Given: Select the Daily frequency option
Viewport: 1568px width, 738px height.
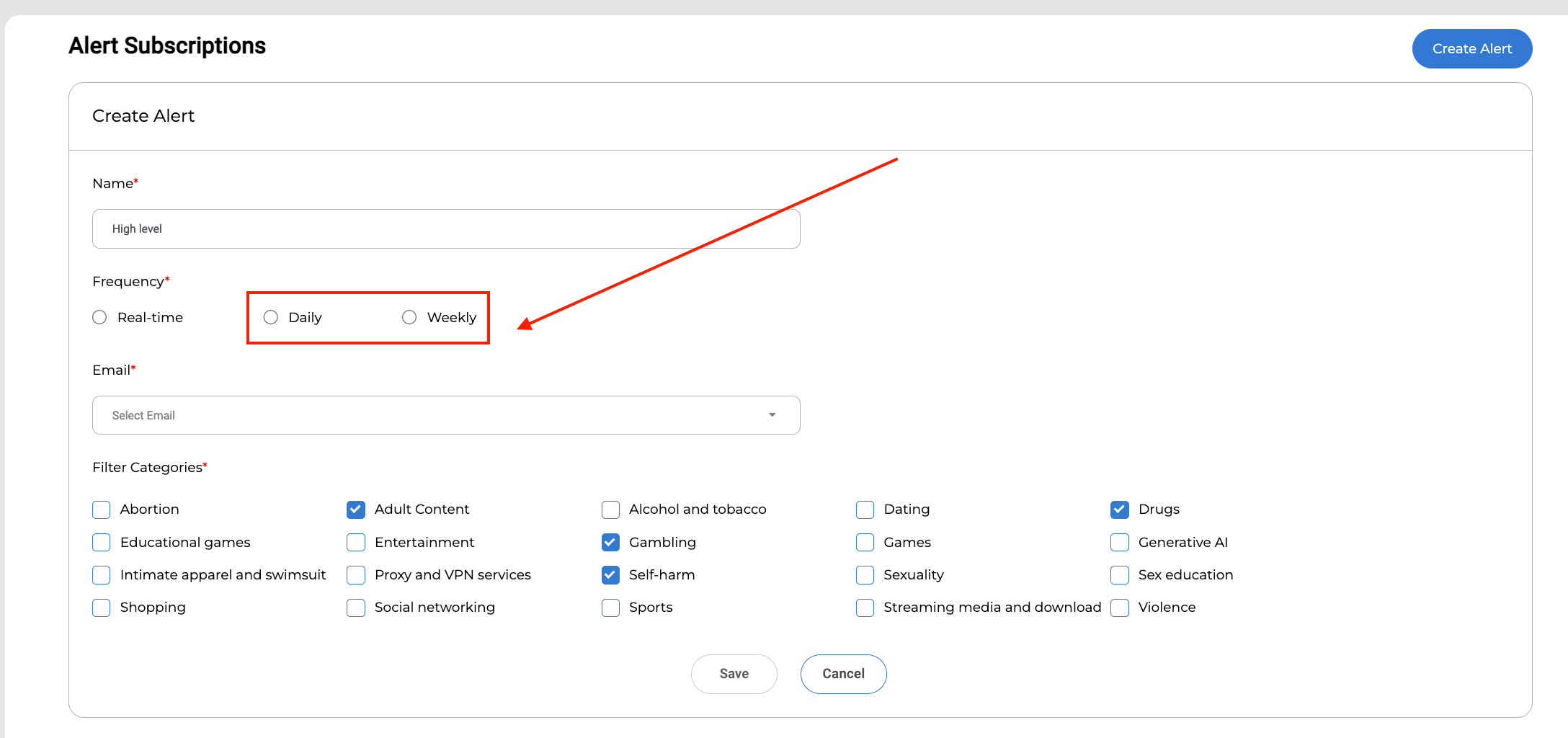Looking at the screenshot, I should point(271,317).
